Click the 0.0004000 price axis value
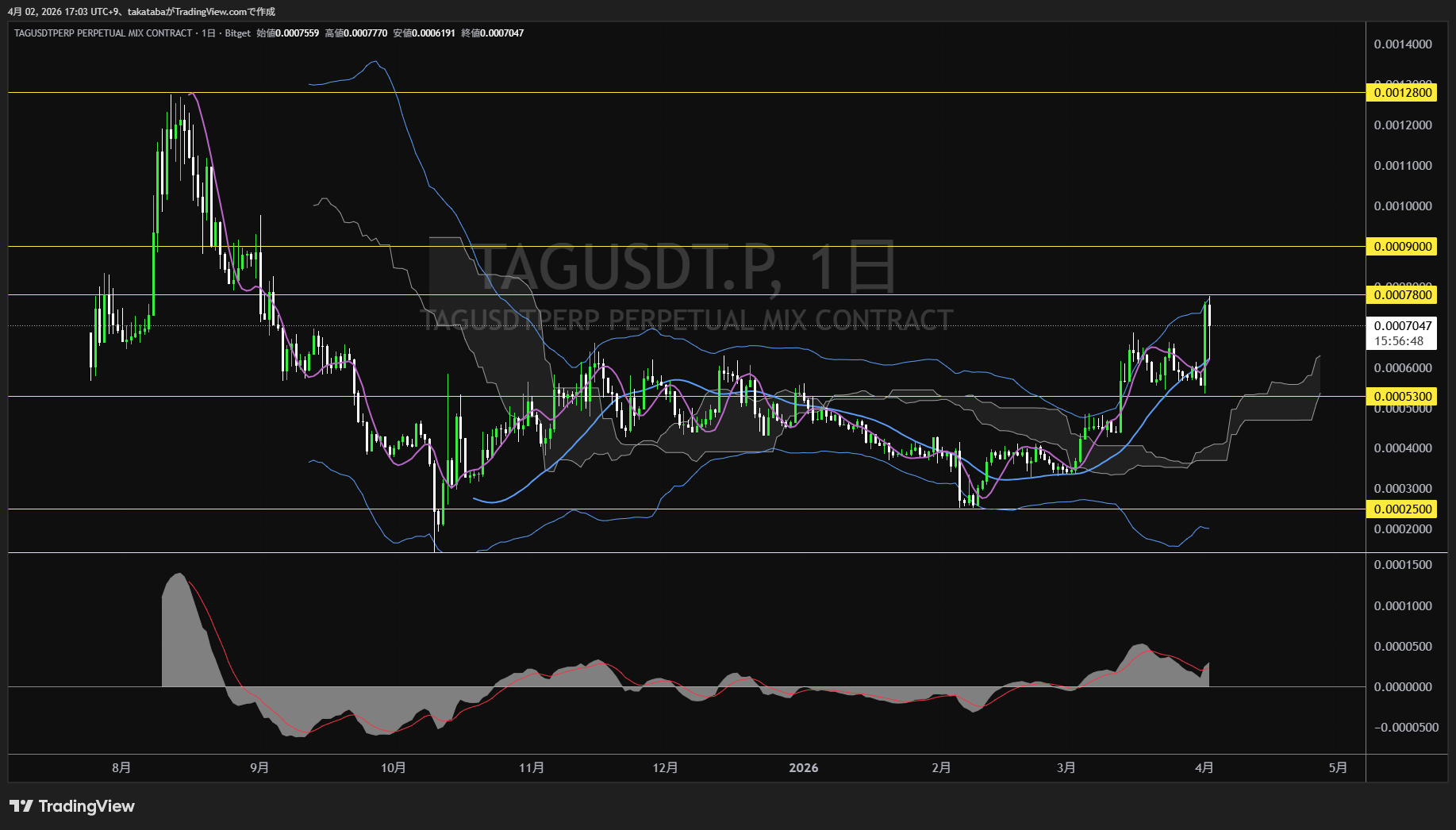This screenshot has width=1456, height=830. [1403, 448]
